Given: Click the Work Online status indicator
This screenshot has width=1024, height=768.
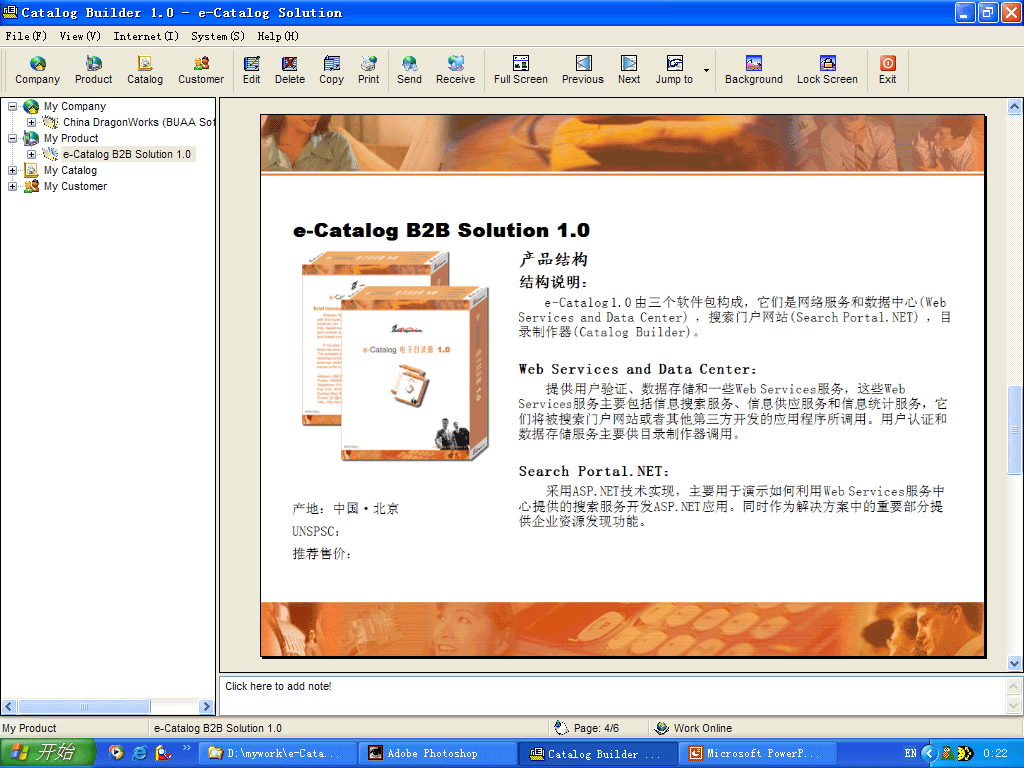Looking at the screenshot, I should tap(694, 728).
